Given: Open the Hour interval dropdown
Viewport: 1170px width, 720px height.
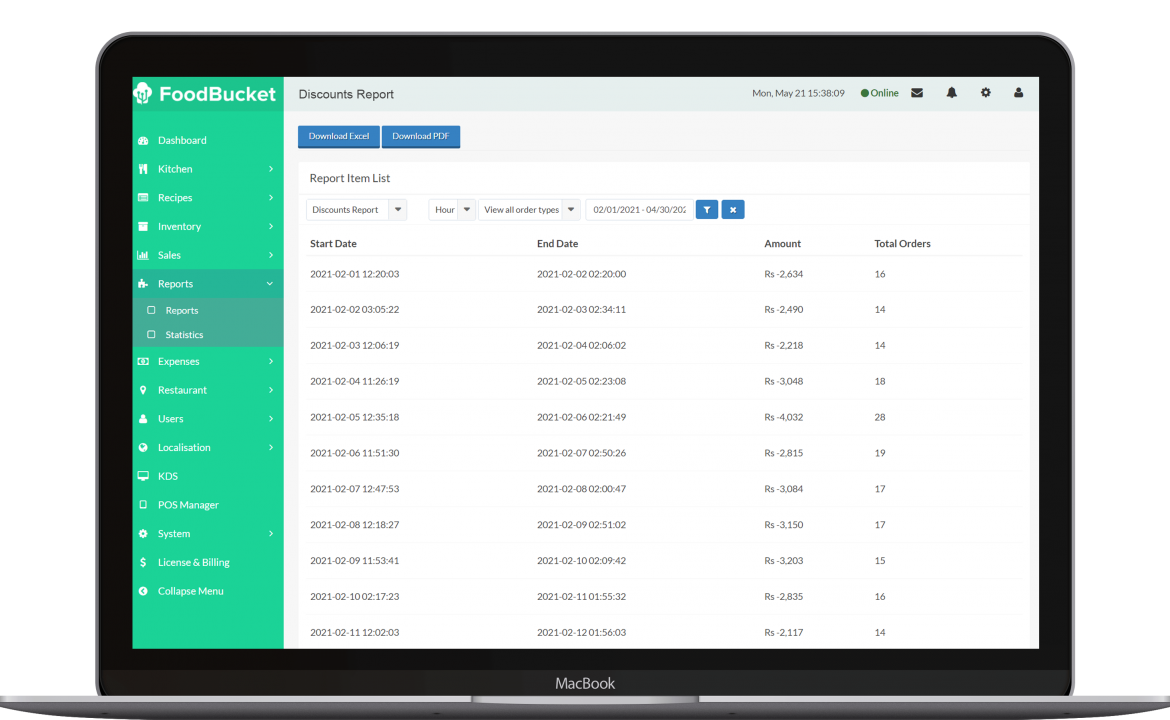Looking at the screenshot, I should (x=452, y=210).
